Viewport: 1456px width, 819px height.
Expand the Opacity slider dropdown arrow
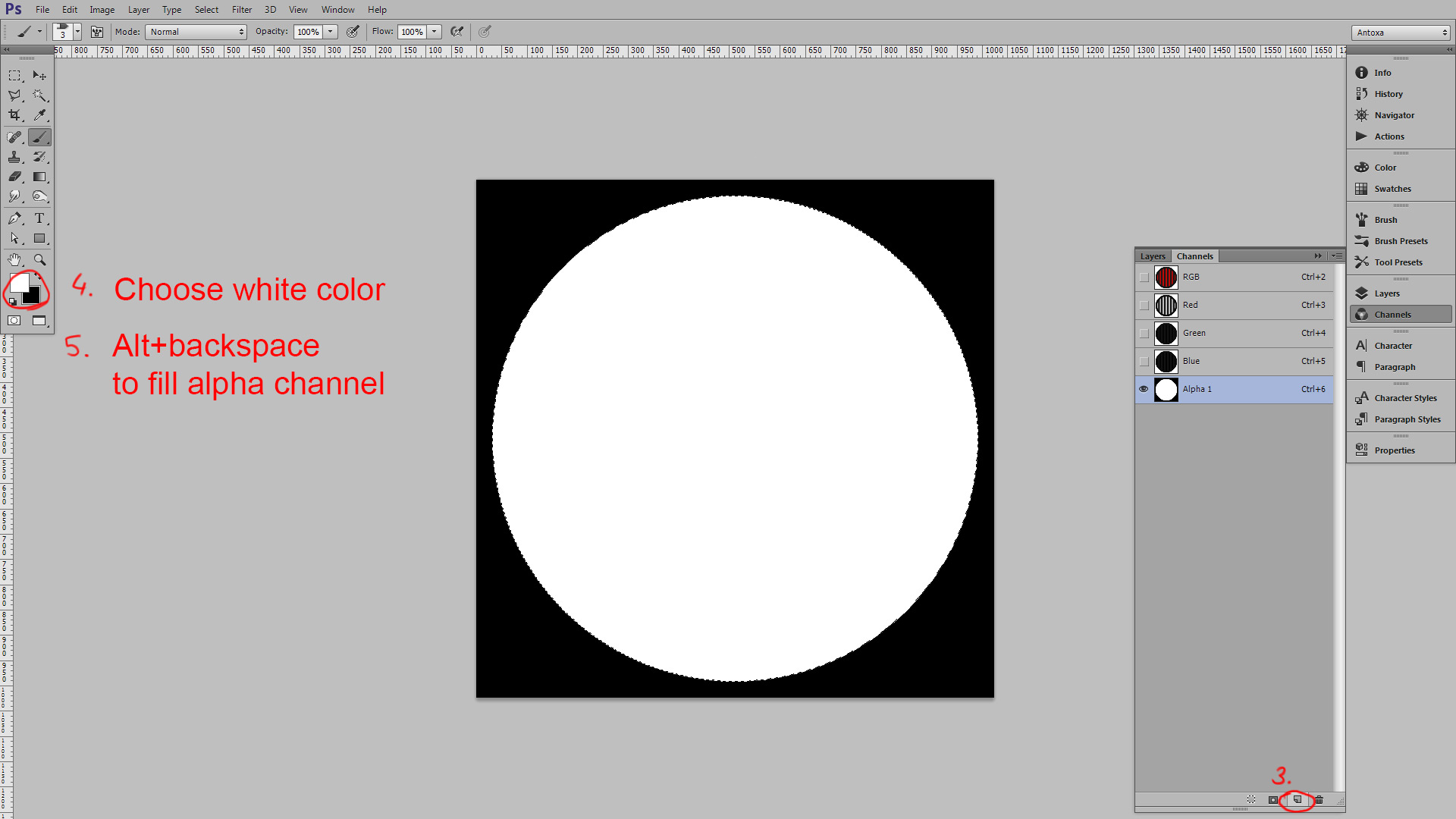click(x=331, y=32)
